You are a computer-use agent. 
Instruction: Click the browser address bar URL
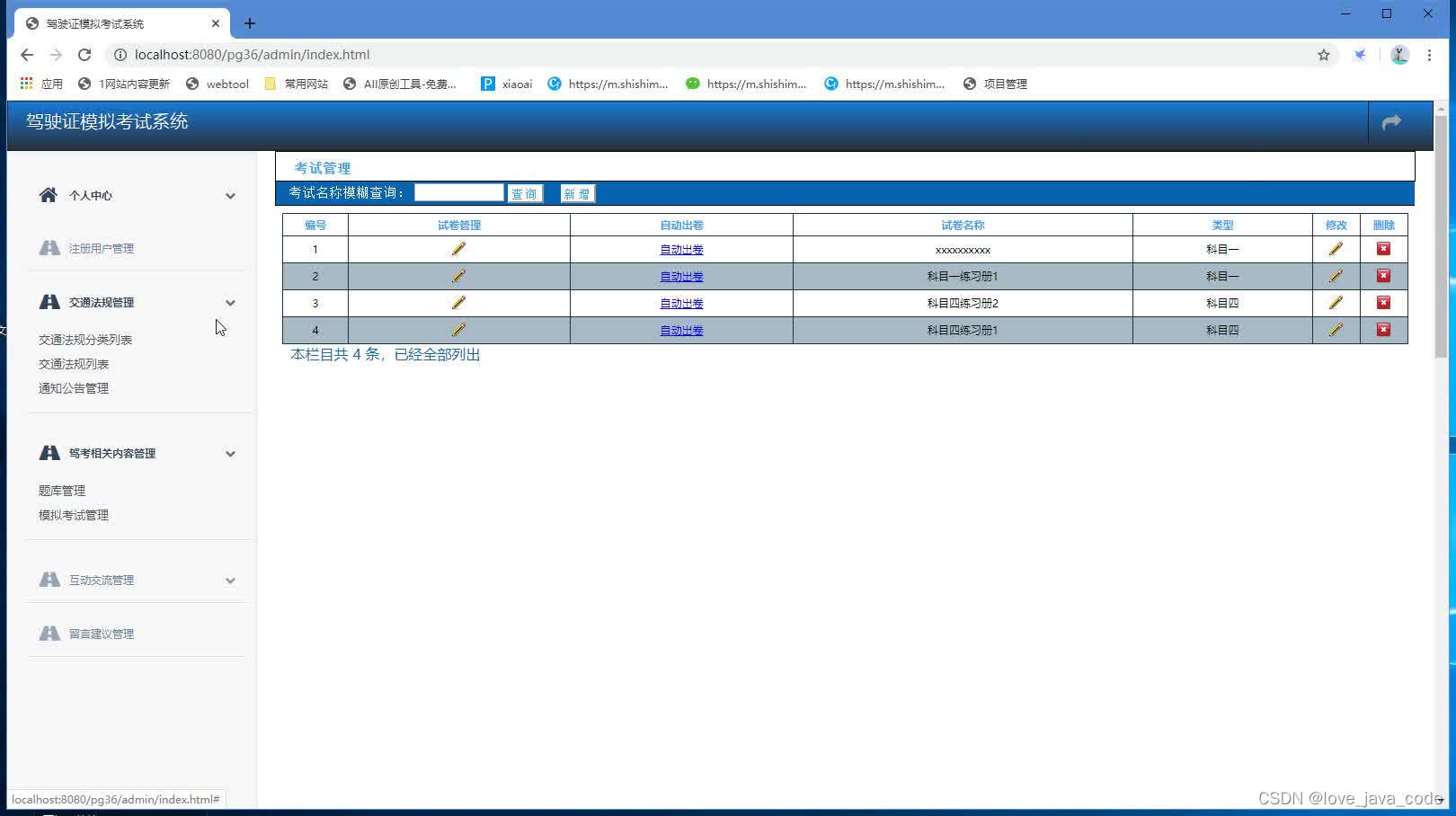tap(252, 55)
